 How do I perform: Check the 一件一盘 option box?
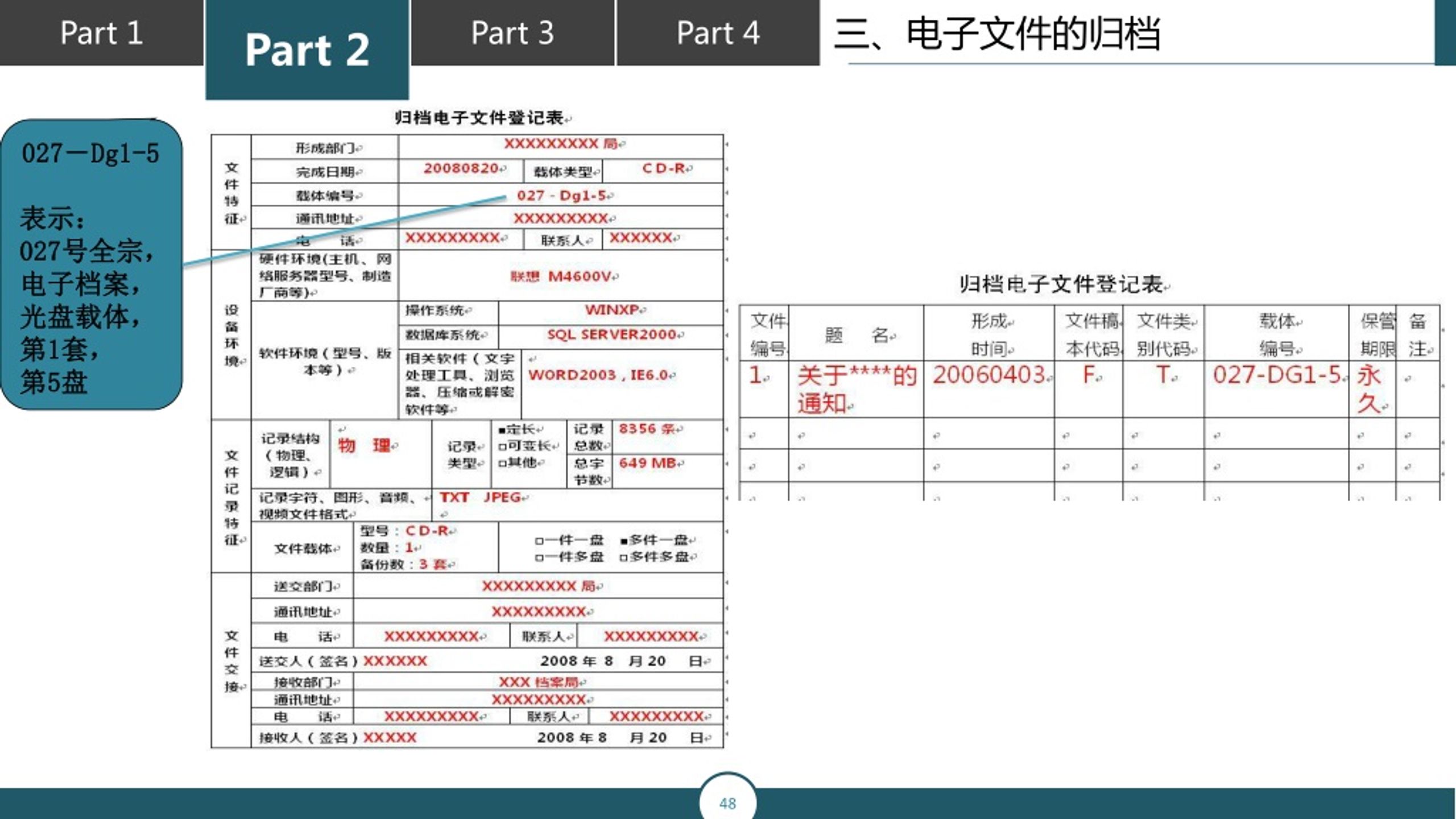coord(539,540)
